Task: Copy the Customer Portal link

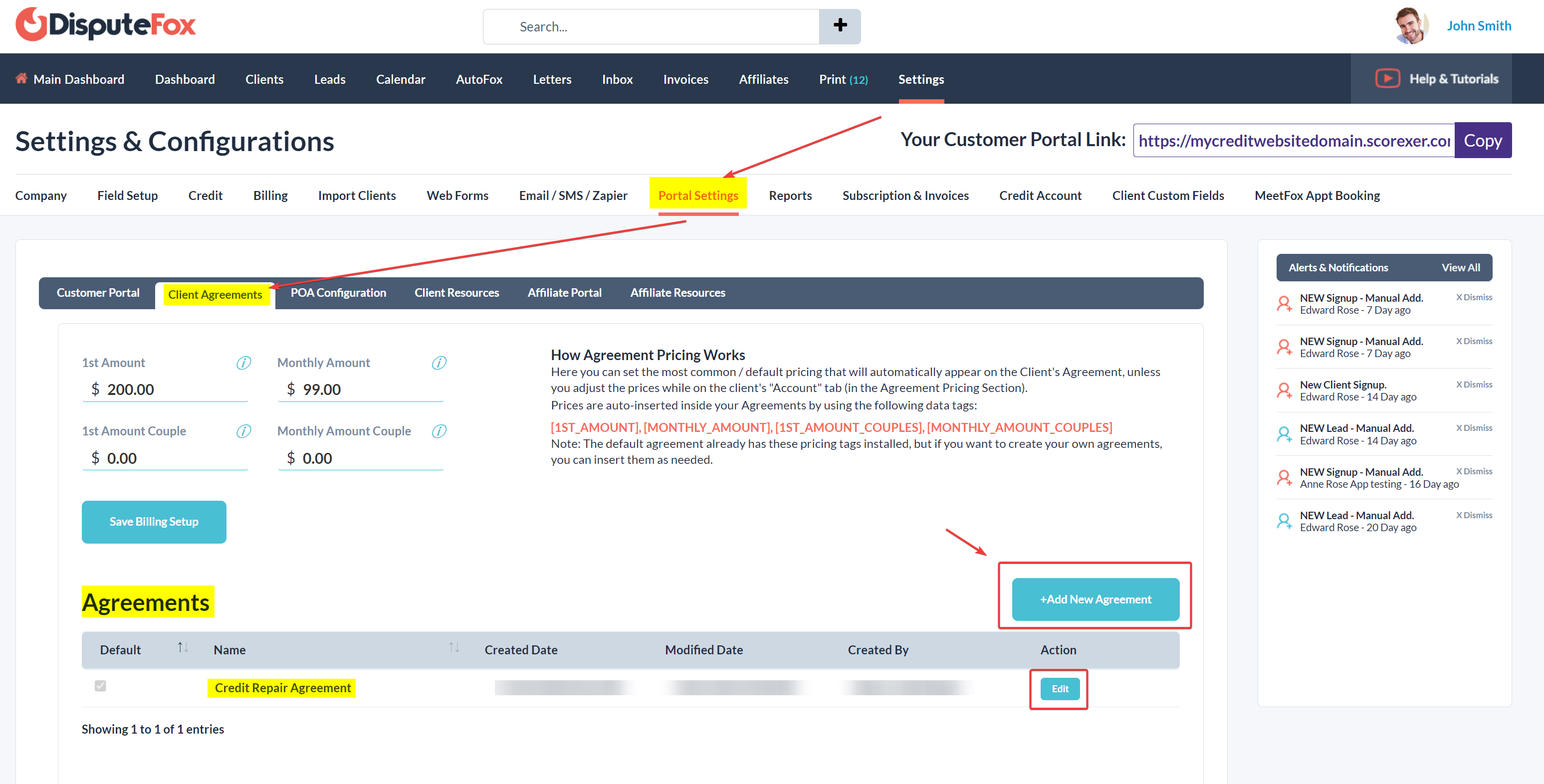Action: click(1482, 140)
